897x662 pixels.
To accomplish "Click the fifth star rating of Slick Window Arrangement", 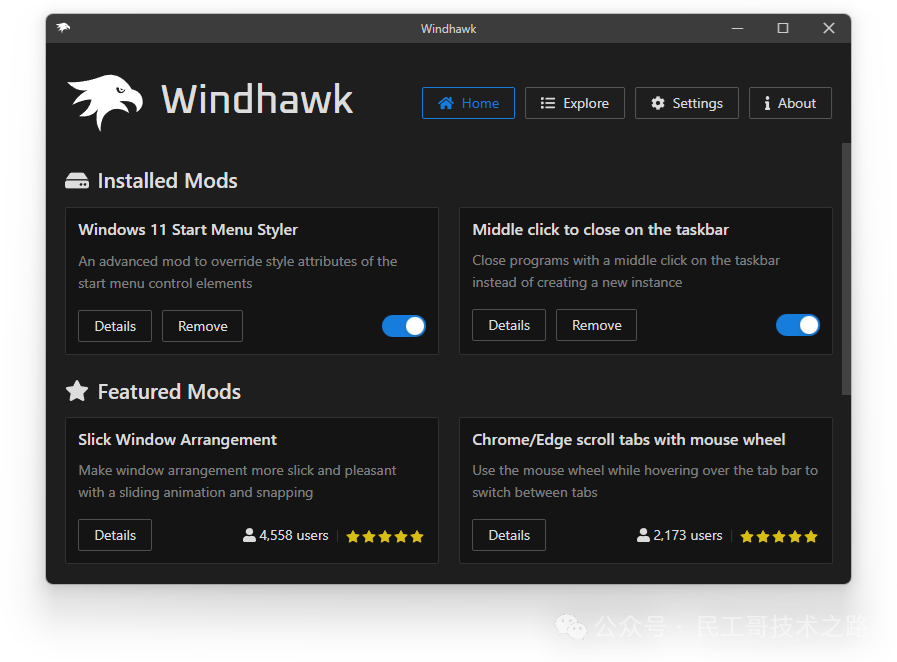I will (x=416, y=536).
